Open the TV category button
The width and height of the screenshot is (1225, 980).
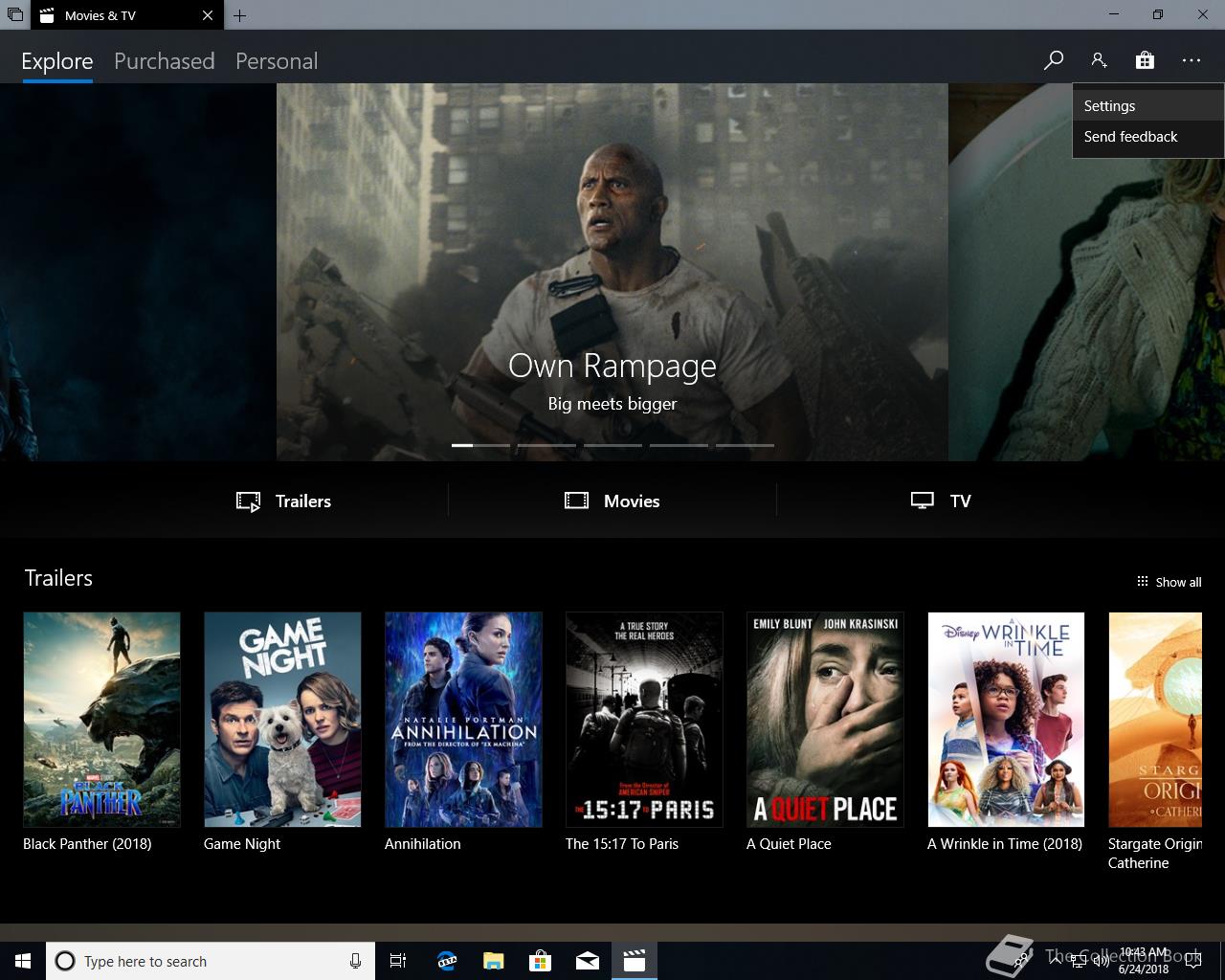coord(941,501)
